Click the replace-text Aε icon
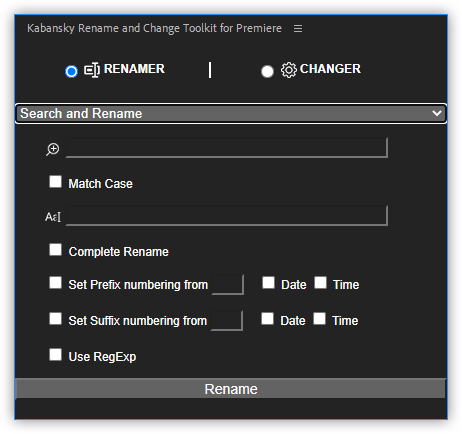Image resolution: width=462 pixels, height=434 pixels. 53,217
